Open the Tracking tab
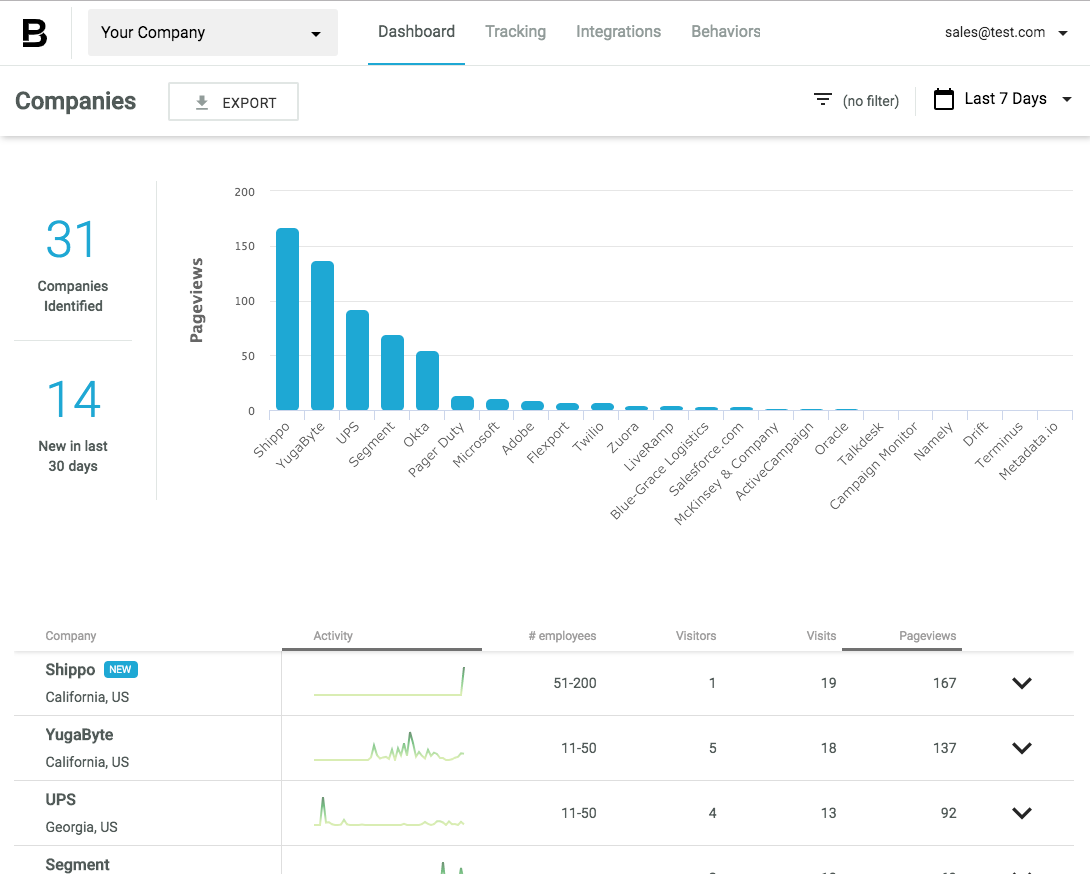This screenshot has width=1090, height=874. tap(515, 32)
